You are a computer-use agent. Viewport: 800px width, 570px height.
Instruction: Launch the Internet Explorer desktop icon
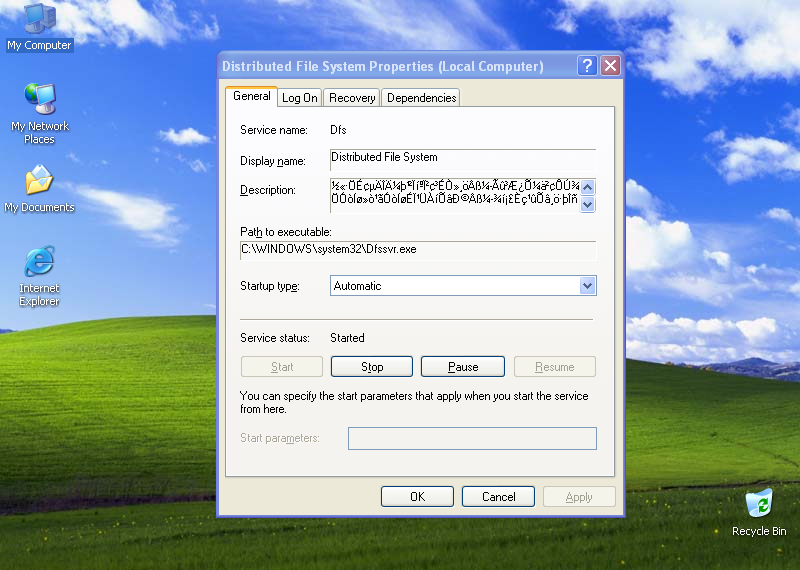coord(39,276)
